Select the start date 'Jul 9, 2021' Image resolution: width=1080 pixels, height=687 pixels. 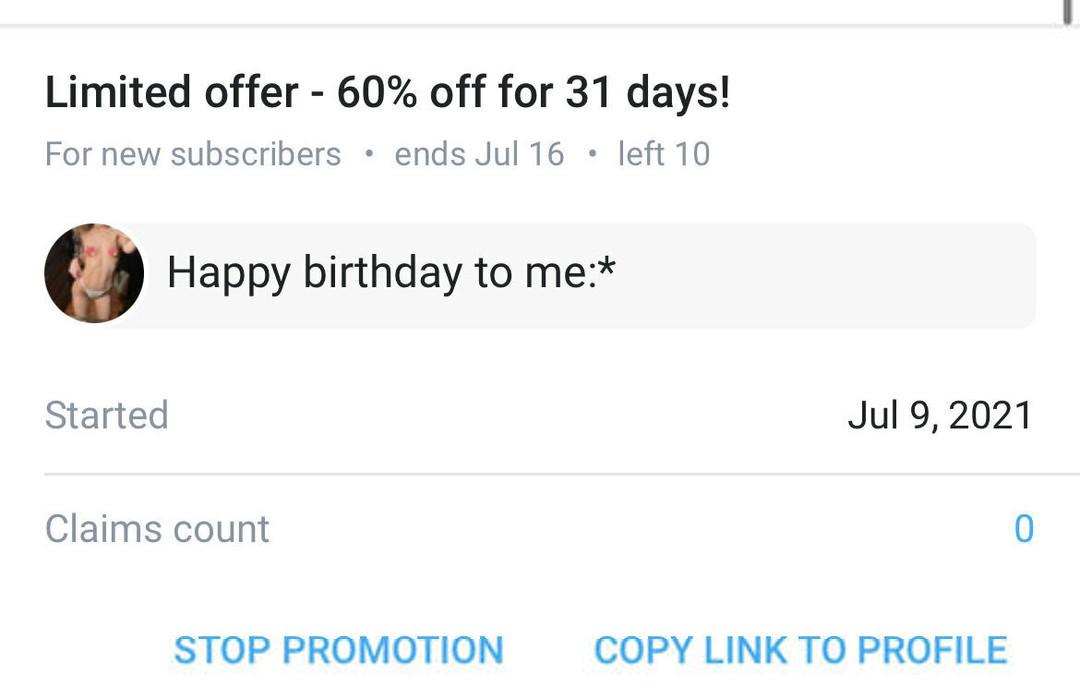pyautogui.click(x=939, y=415)
